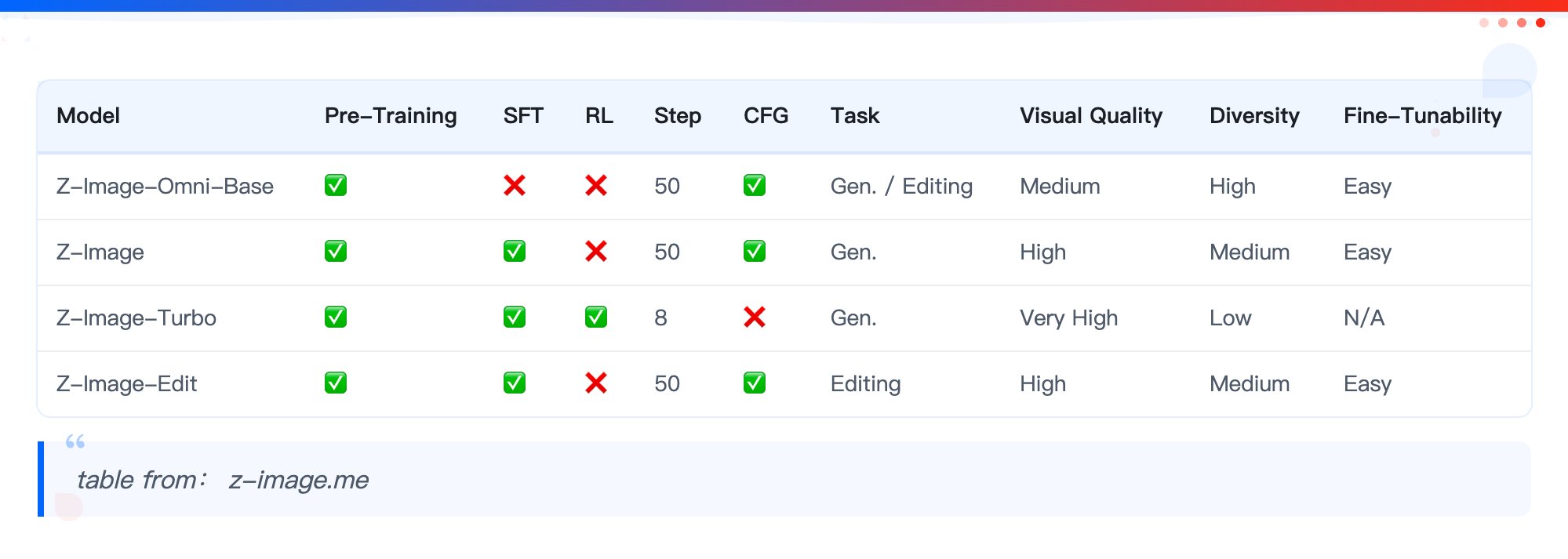Click the CFG column header
The width and height of the screenshot is (1568, 559).
(x=766, y=116)
